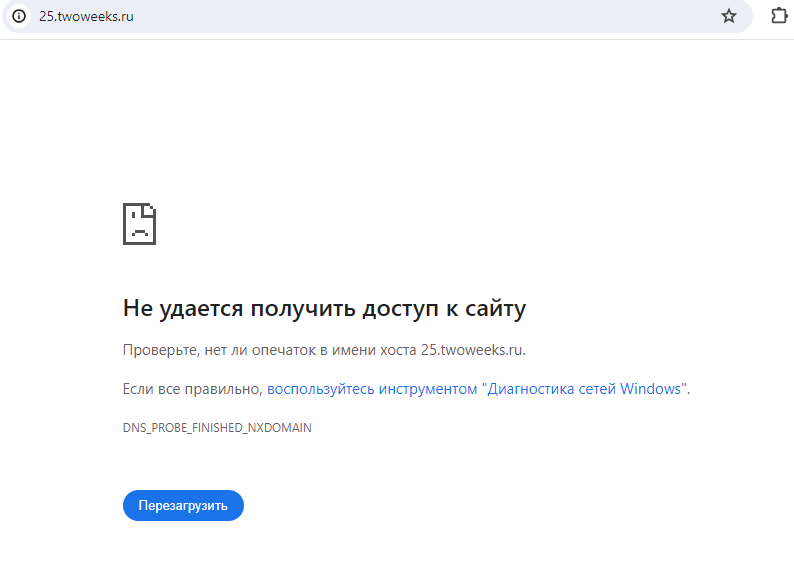The width and height of the screenshot is (794, 570).
Task: Click the heading "Не удается получить доступ к сайту"
Action: coord(325,308)
